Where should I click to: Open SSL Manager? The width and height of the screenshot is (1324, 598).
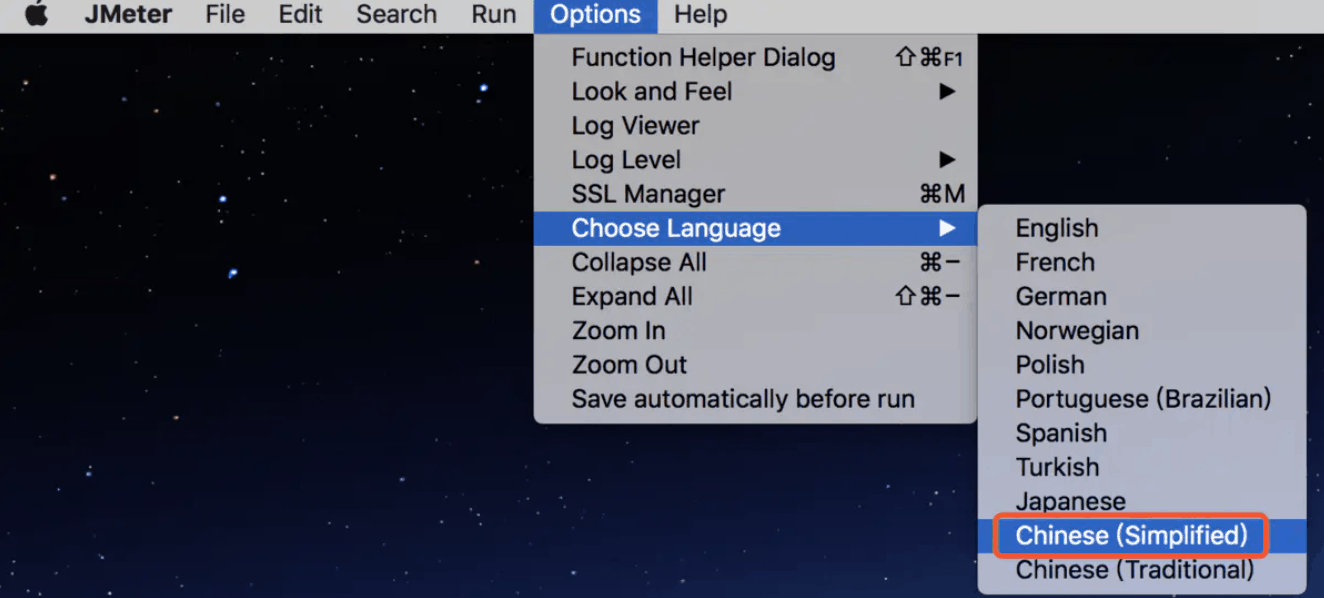click(x=755, y=194)
